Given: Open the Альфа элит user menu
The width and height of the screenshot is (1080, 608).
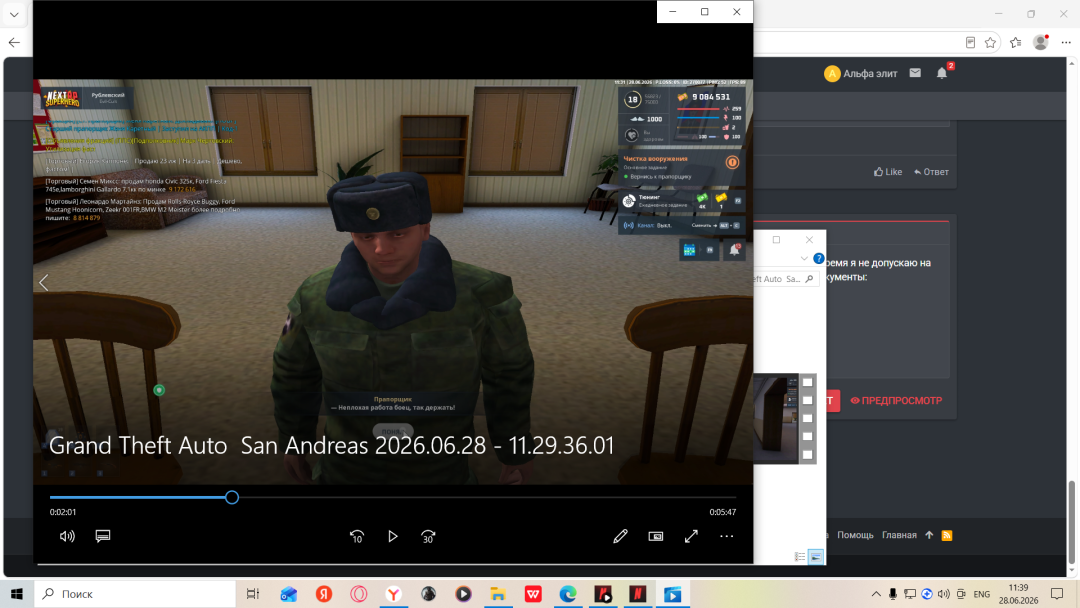Looking at the screenshot, I should click(861, 74).
